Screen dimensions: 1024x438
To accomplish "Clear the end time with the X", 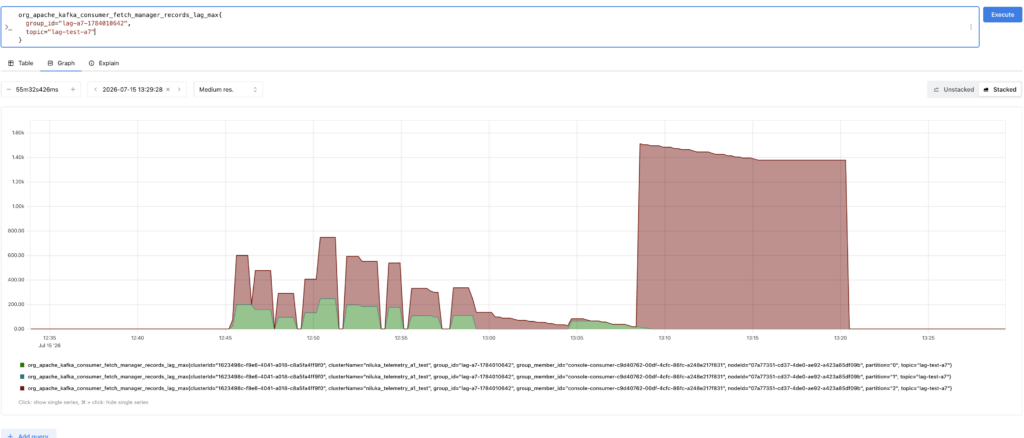I will coord(168,89).
